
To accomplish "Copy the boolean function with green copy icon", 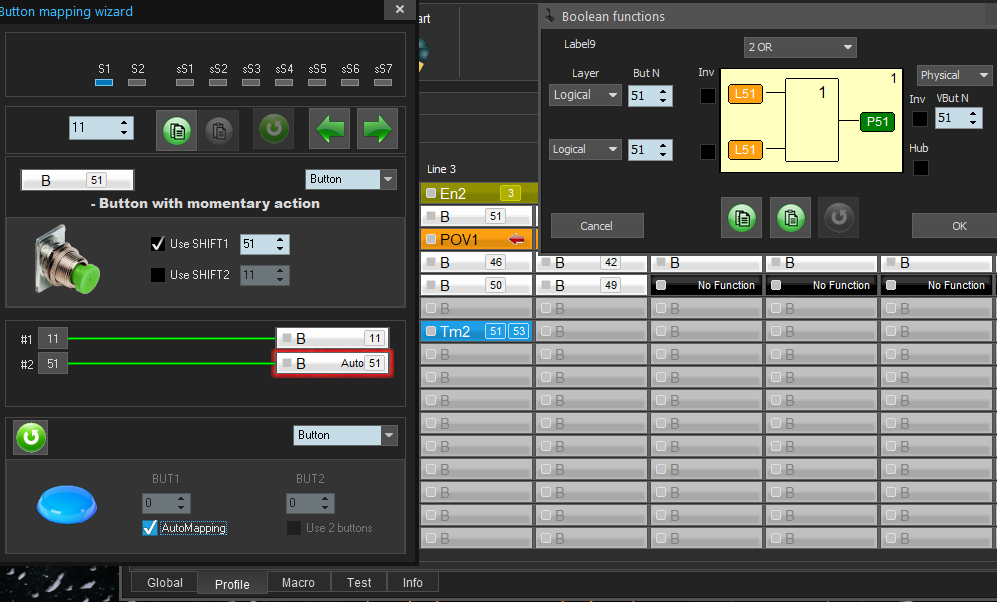I will point(741,217).
